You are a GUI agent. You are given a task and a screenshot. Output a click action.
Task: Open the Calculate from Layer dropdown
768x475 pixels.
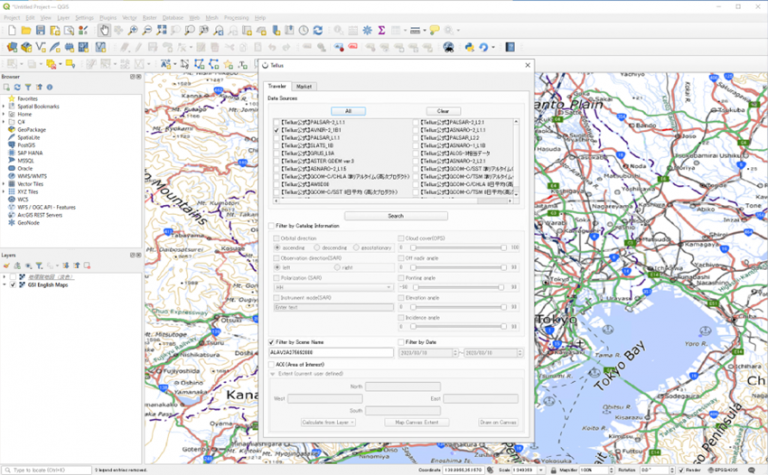point(328,422)
